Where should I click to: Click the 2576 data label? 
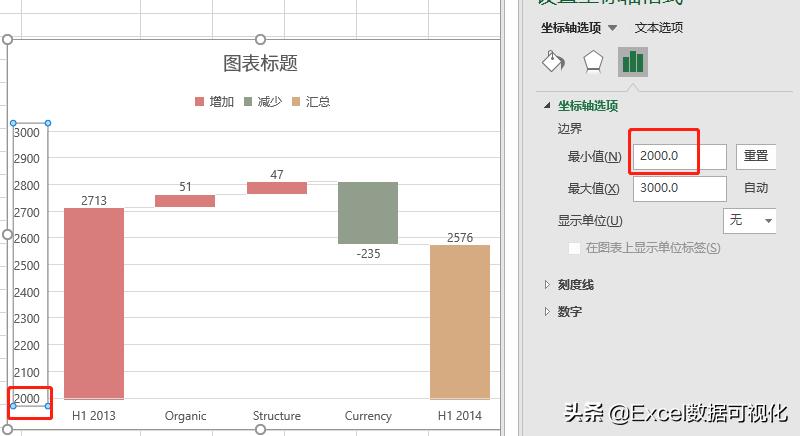[x=460, y=238]
